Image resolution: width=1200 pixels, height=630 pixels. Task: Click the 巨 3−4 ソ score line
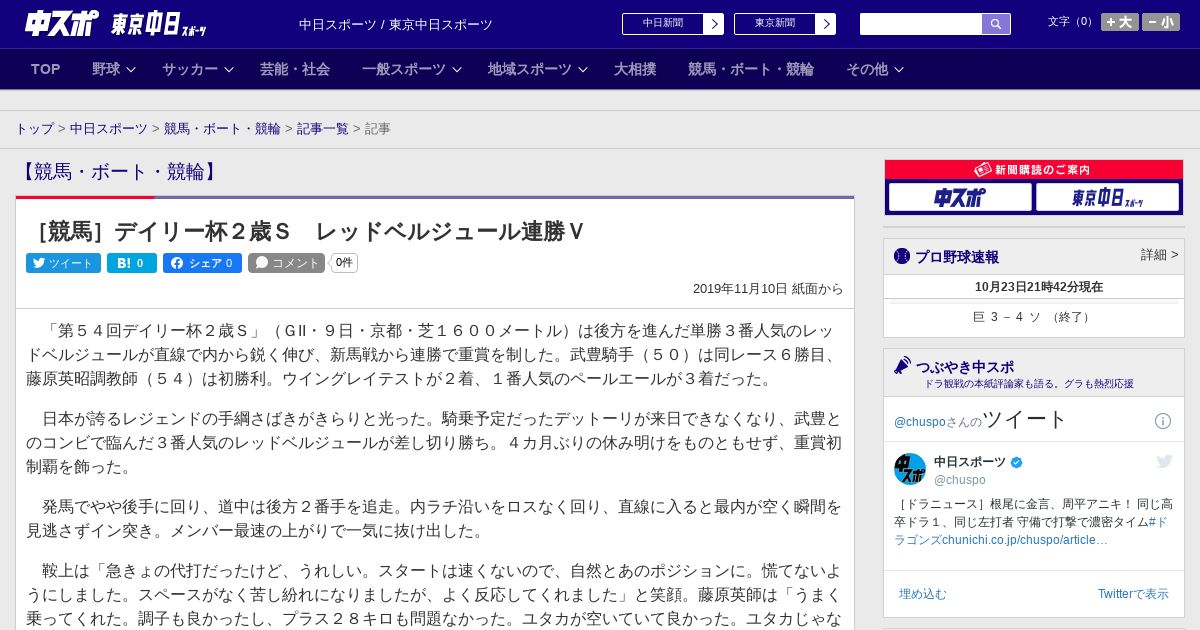[x=1034, y=317]
